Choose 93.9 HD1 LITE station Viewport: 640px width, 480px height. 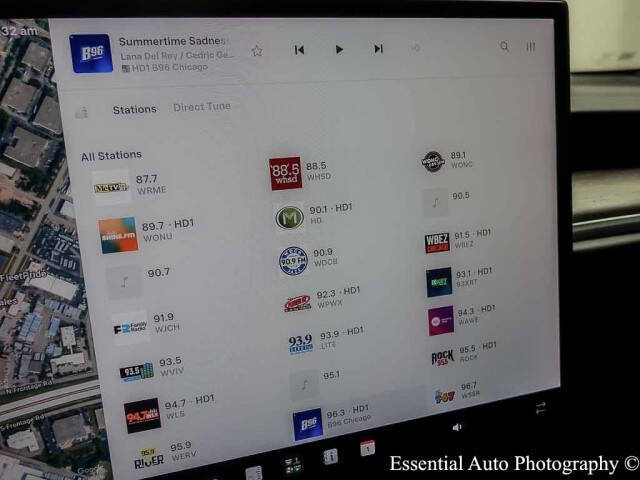(x=325, y=341)
